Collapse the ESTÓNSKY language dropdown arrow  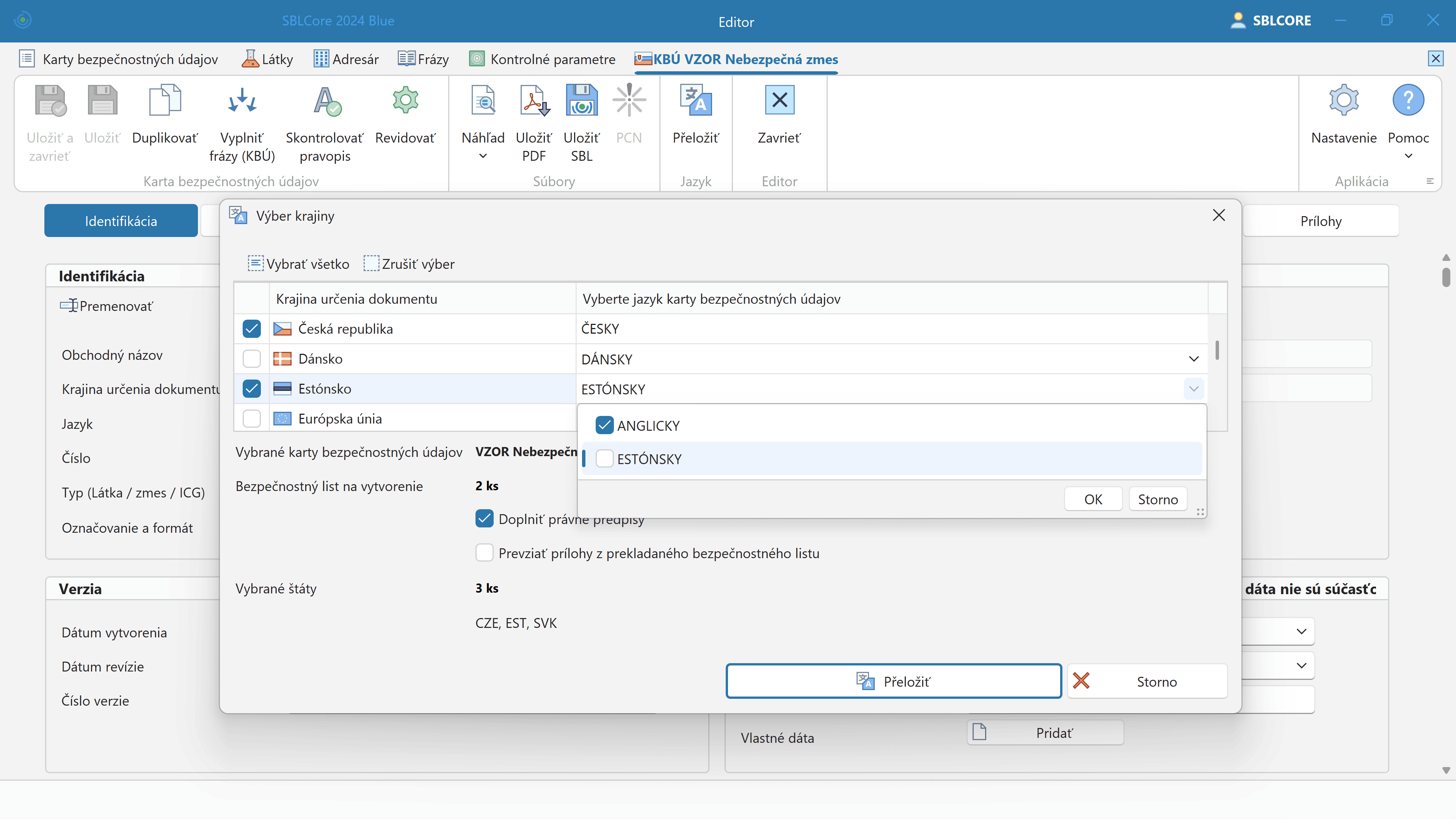pos(1193,389)
